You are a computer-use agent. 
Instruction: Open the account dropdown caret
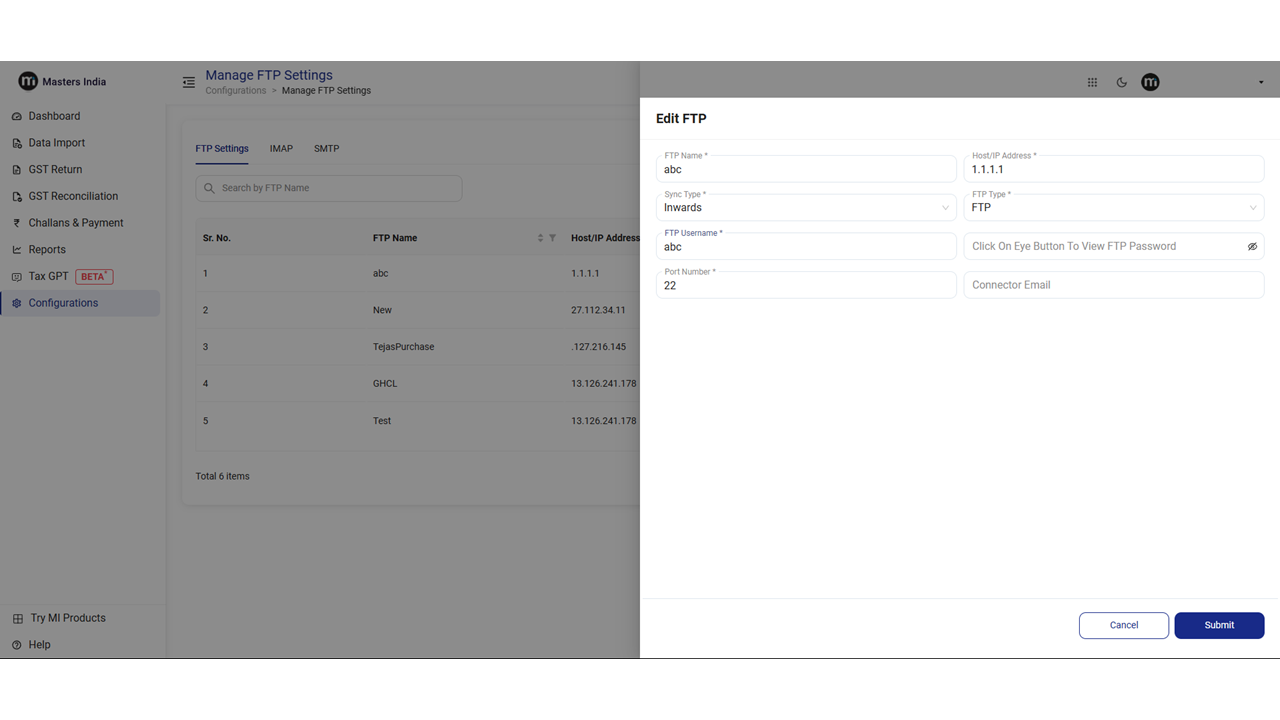click(1260, 83)
